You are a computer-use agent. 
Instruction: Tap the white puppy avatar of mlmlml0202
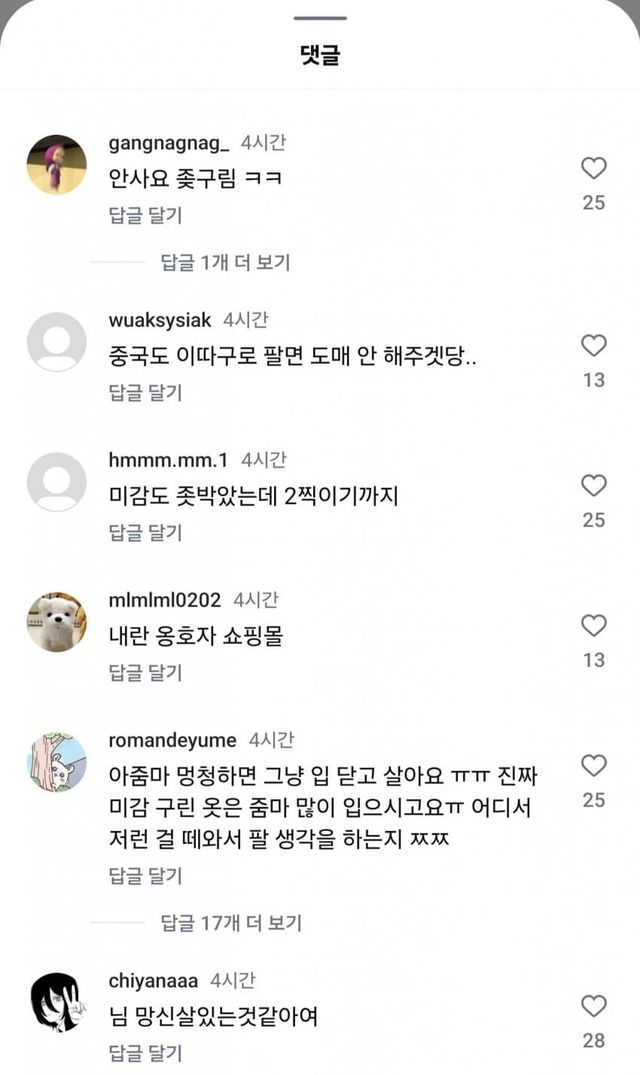[57, 622]
